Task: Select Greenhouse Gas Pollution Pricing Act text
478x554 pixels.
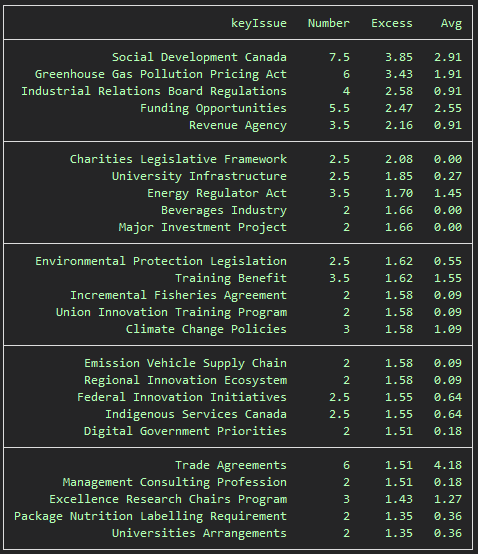Action: [161, 74]
